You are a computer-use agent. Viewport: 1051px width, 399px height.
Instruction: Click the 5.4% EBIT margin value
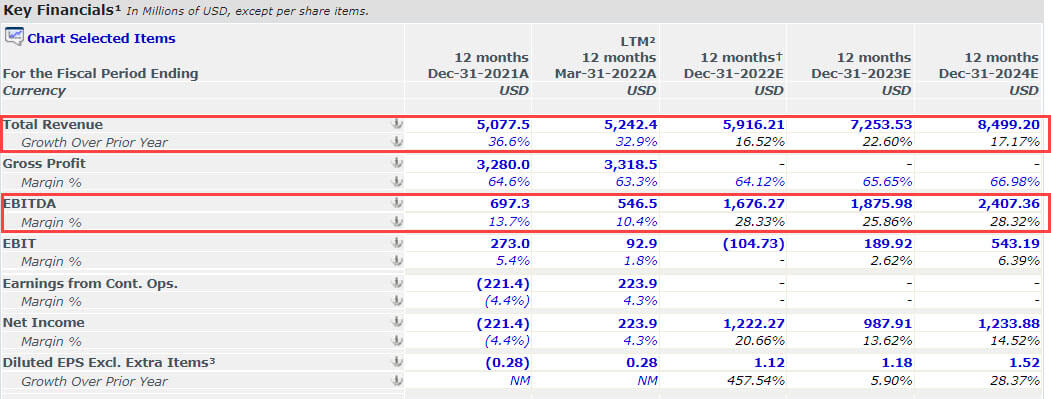(513, 262)
